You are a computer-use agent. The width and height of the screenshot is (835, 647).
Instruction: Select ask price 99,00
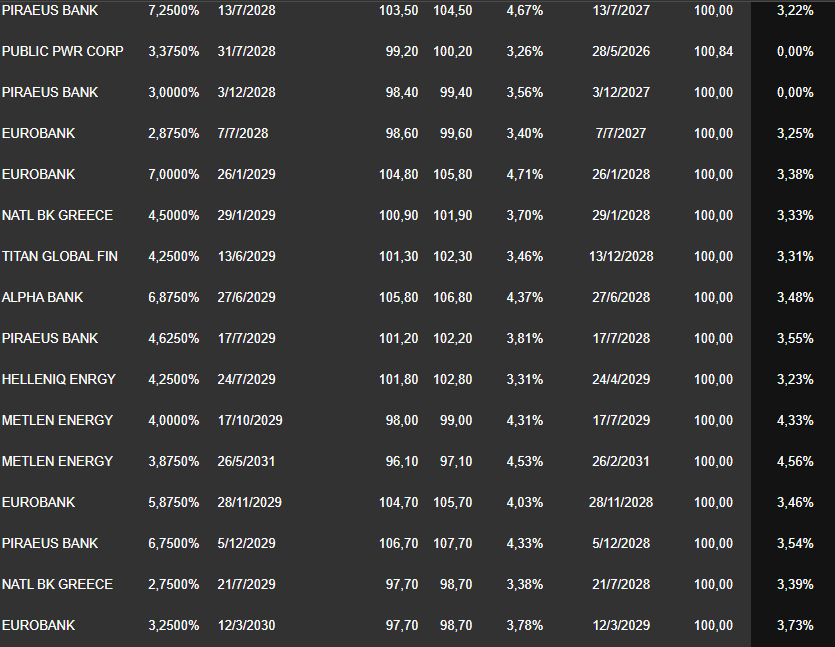(456, 420)
